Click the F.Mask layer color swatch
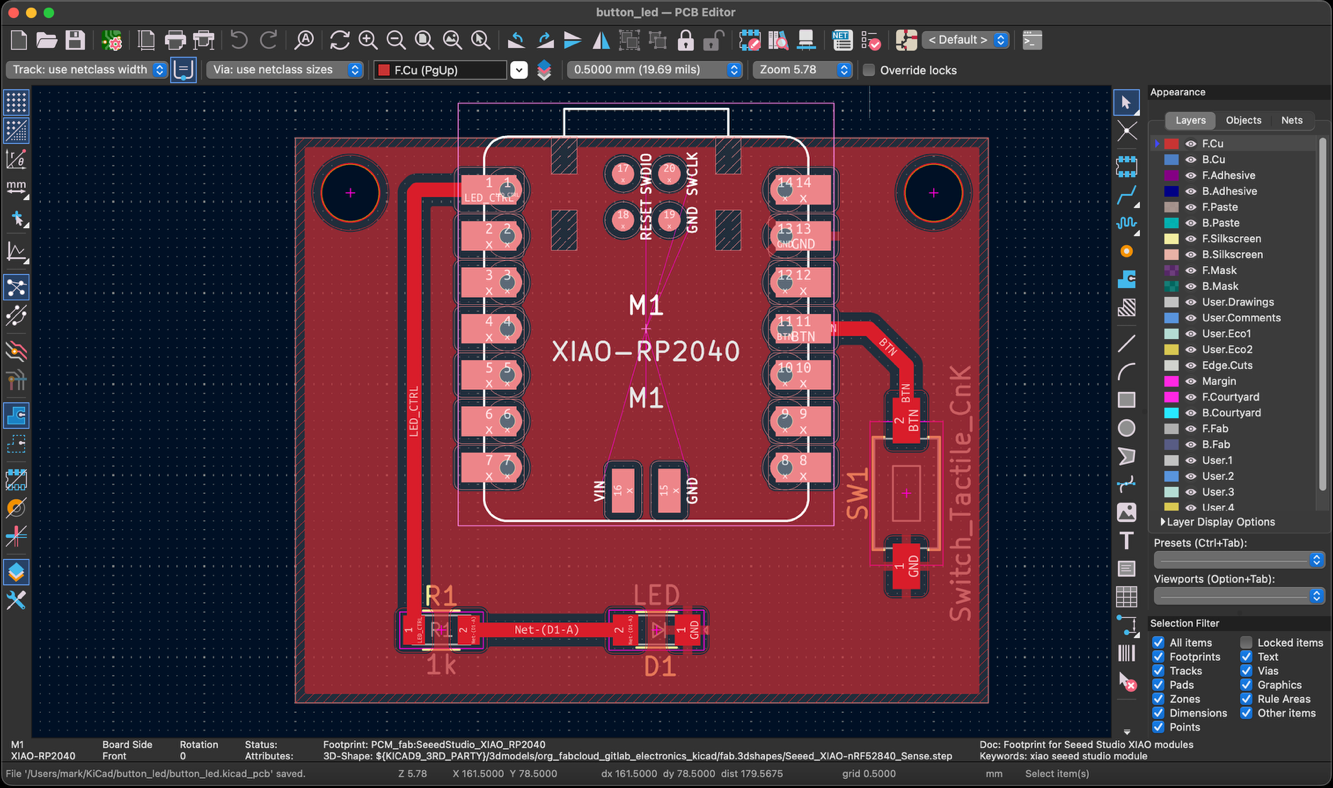 pos(1171,270)
